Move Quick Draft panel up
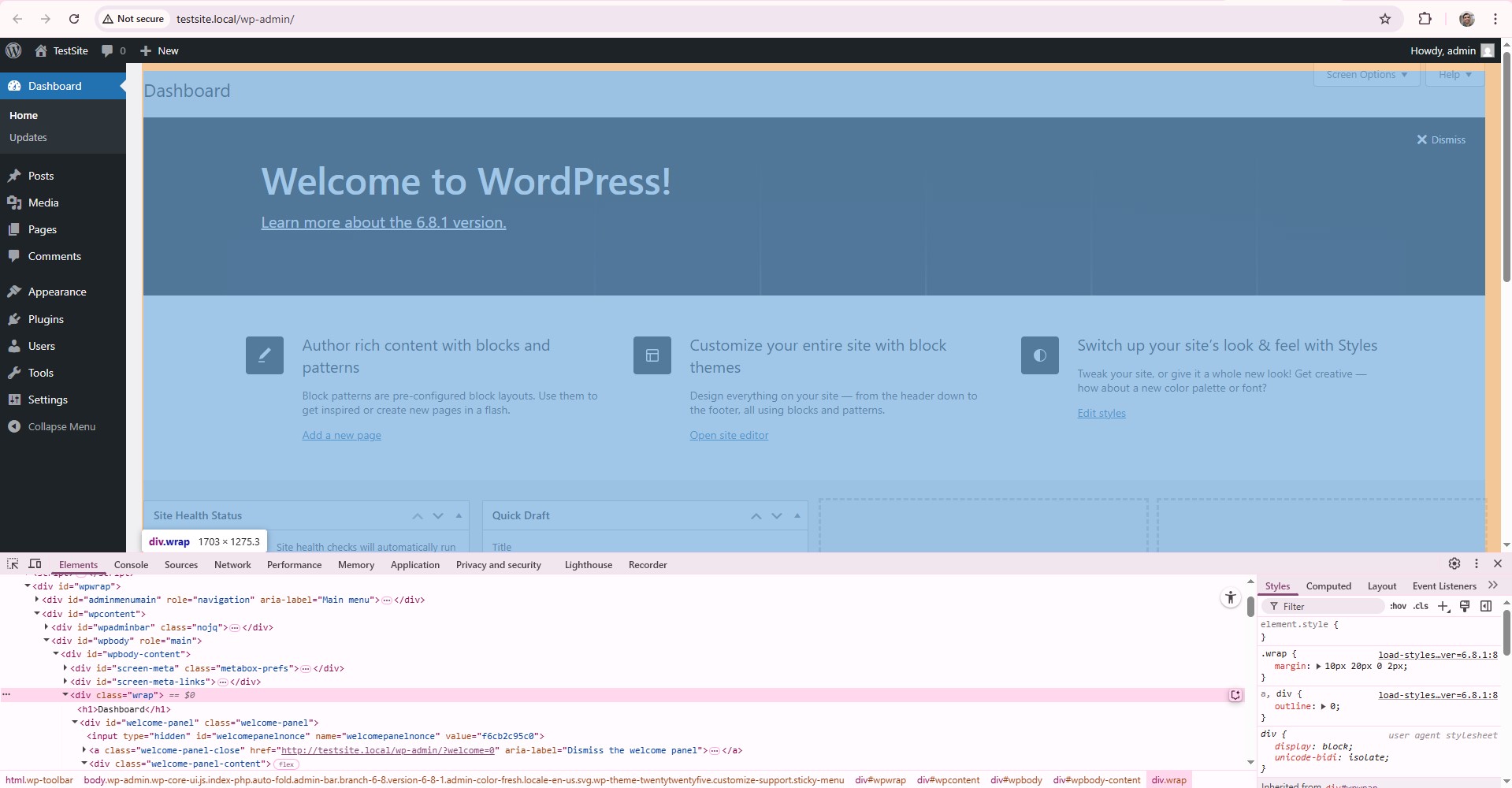Viewport: 1512px width, 788px height. click(x=756, y=515)
